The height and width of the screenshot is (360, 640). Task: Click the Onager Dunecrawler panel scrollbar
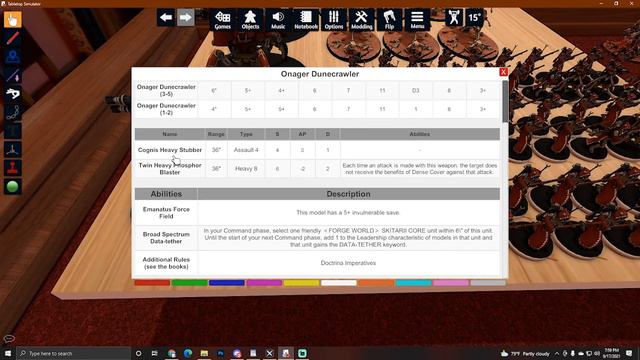[505, 101]
